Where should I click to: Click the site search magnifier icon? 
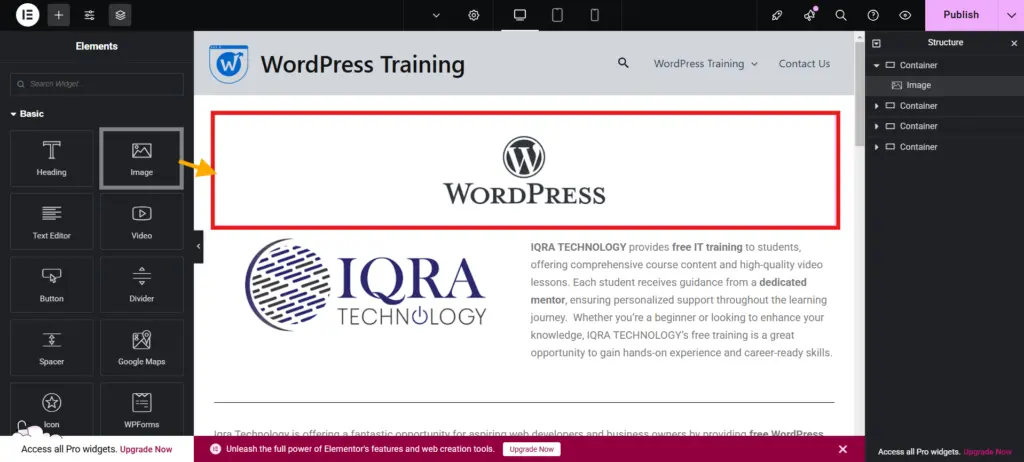click(623, 63)
